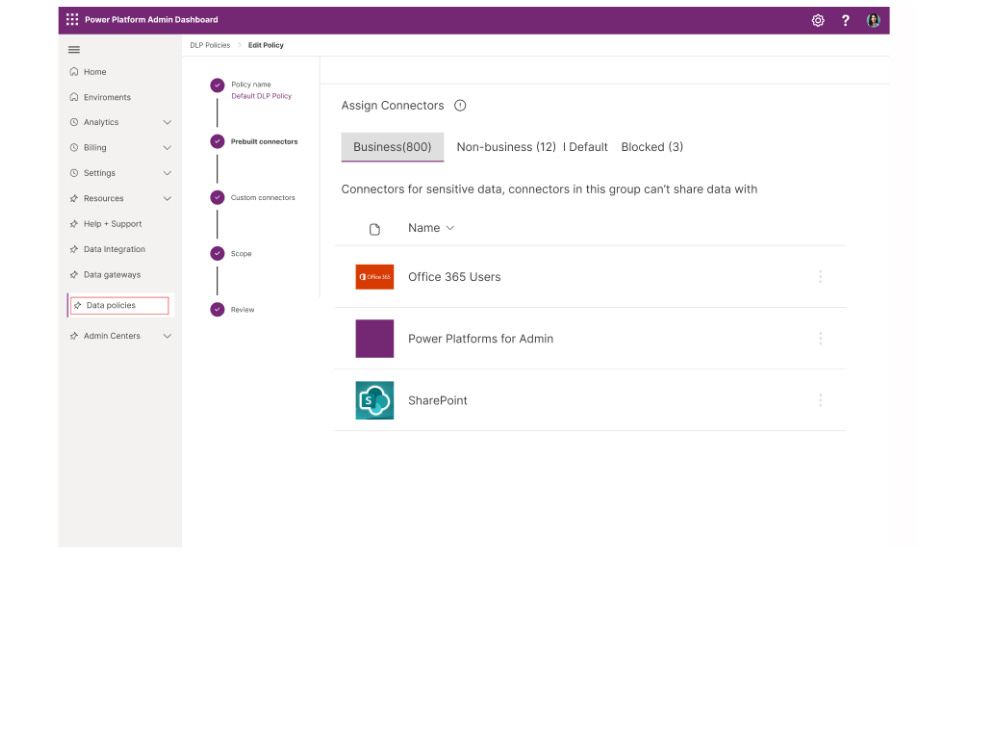Click Power Platform Admin Dashboard title
The height and width of the screenshot is (750, 1000).
tap(151, 20)
